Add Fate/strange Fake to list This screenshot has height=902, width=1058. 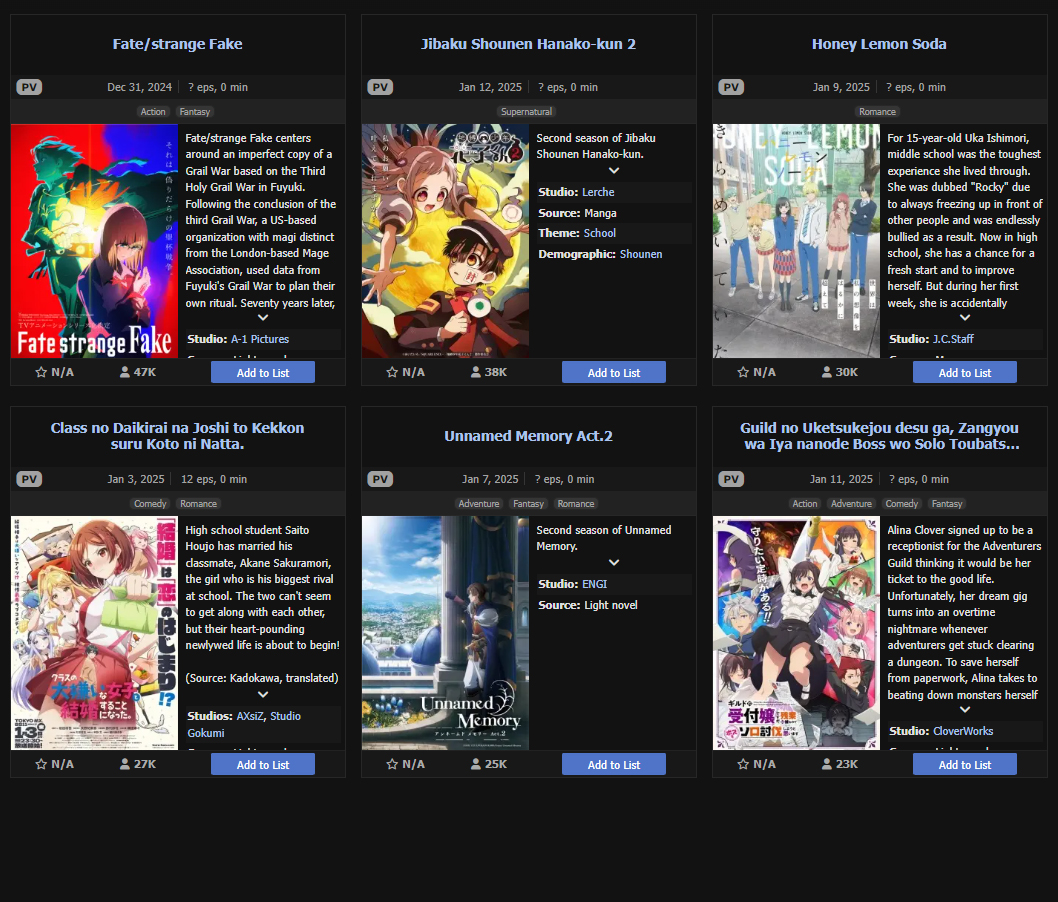click(x=263, y=372)
